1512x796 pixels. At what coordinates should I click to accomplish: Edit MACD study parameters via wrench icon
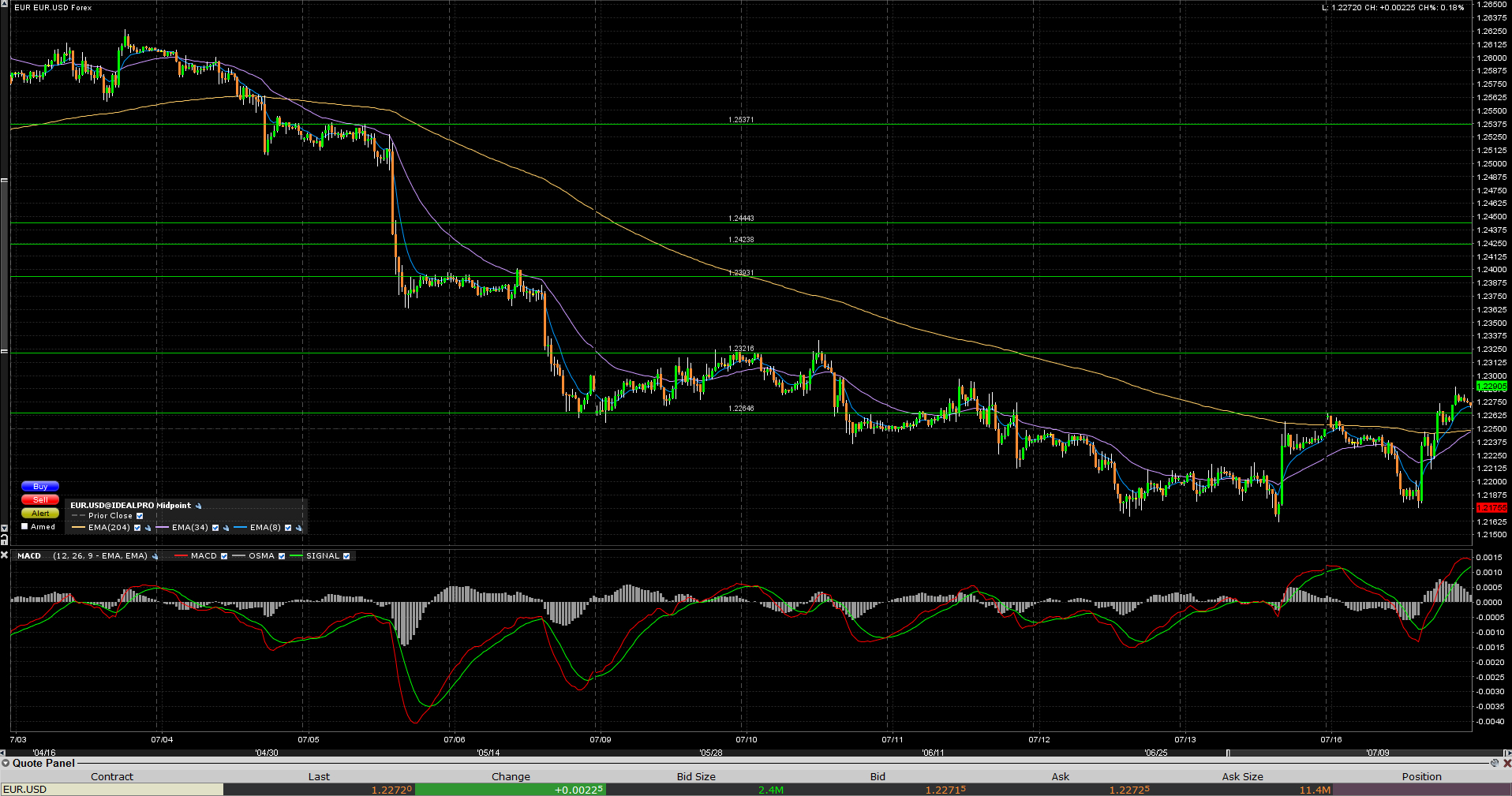click(155, 556)
